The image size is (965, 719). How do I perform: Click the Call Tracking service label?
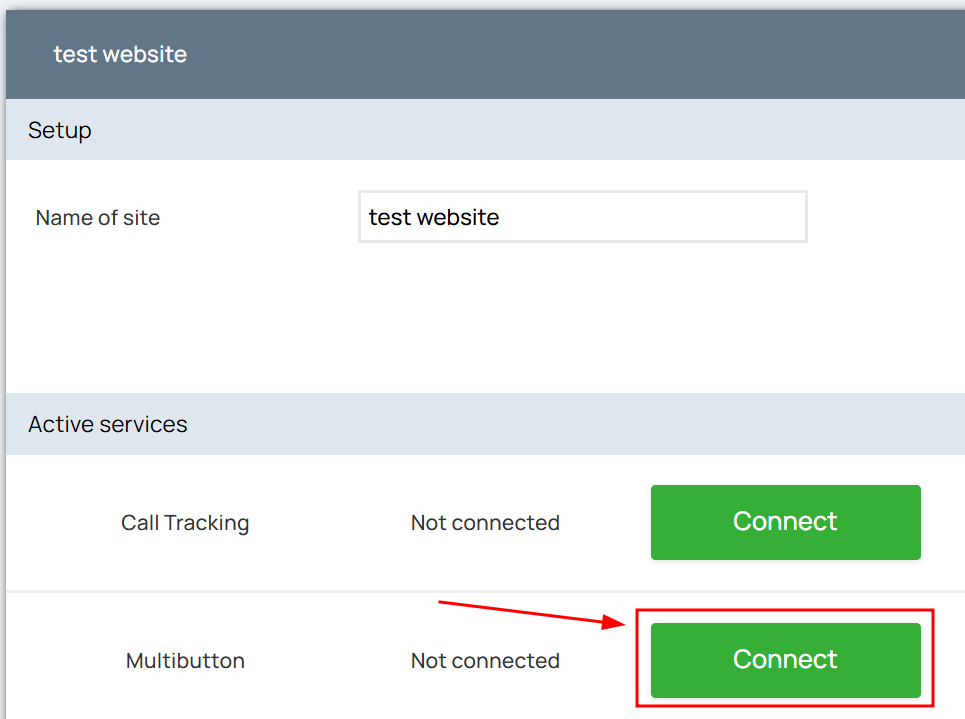(x=185, y=523)
